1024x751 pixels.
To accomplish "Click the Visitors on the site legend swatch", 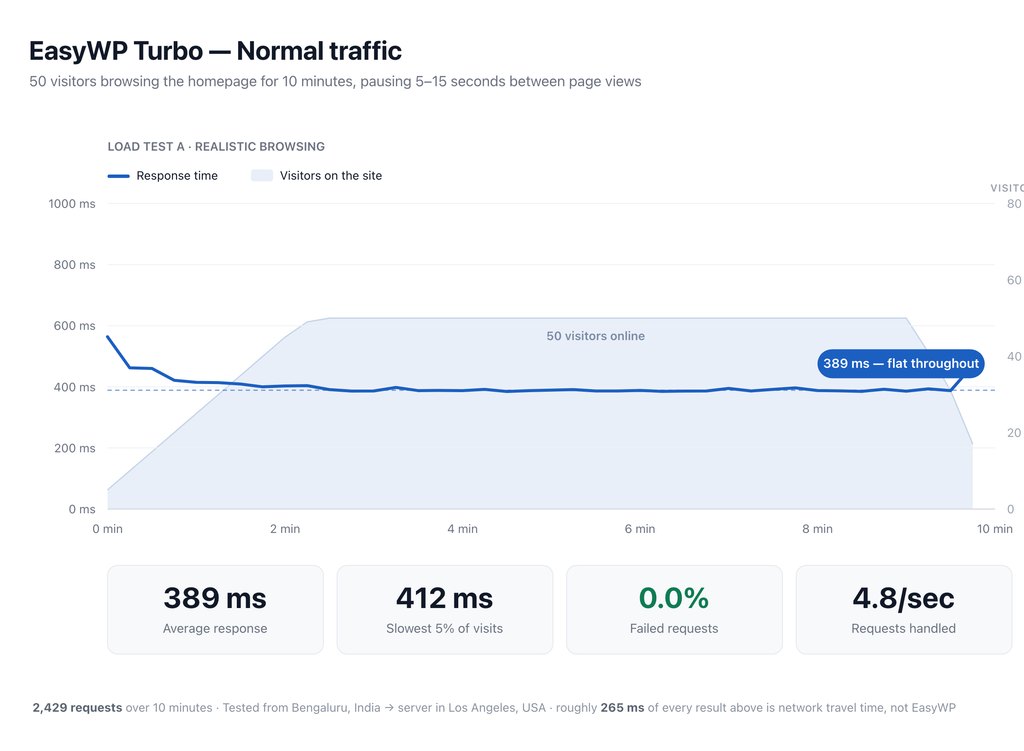I will point(262,176).
